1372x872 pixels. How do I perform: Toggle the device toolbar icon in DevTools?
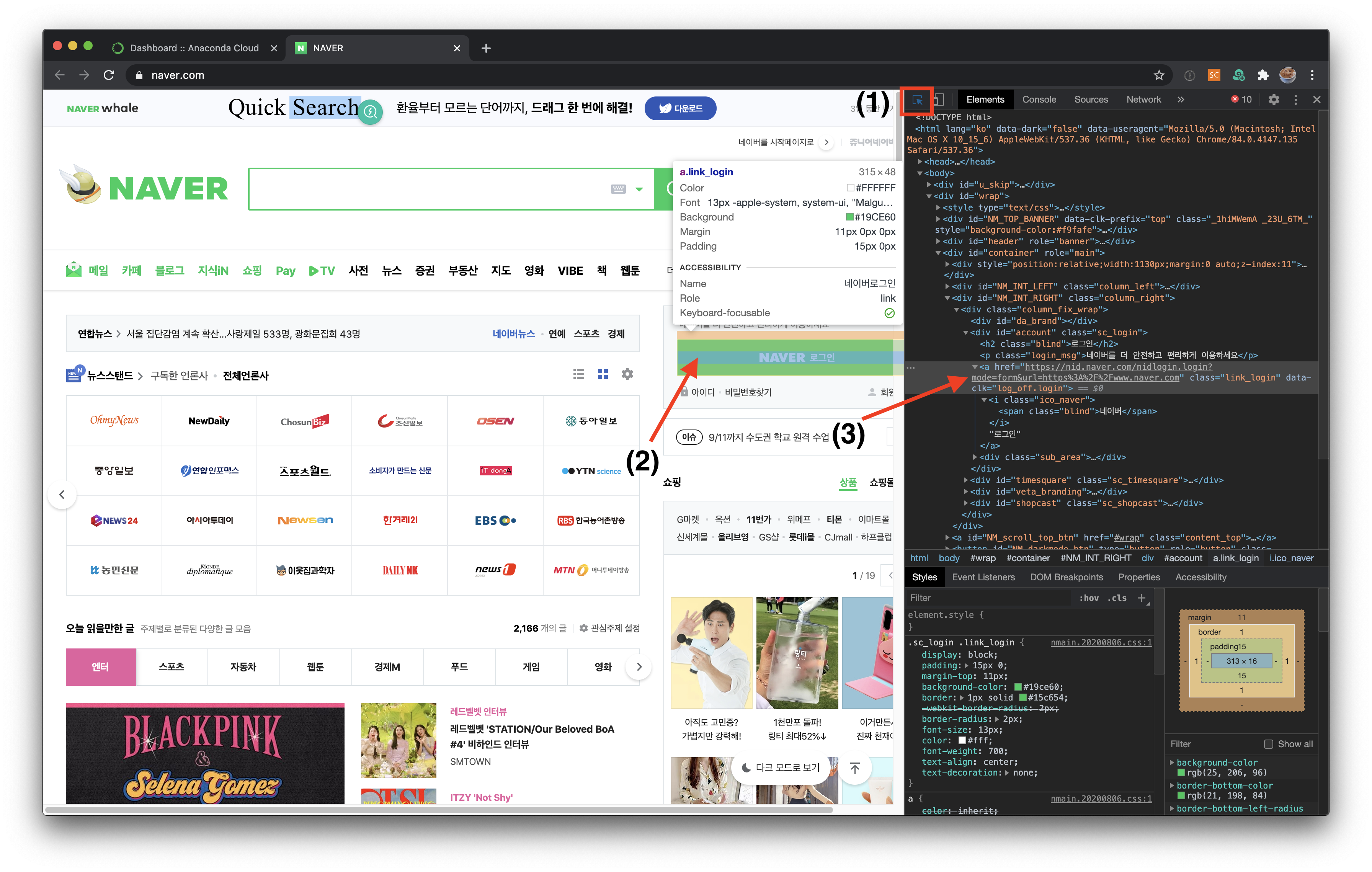pos(938,100)
